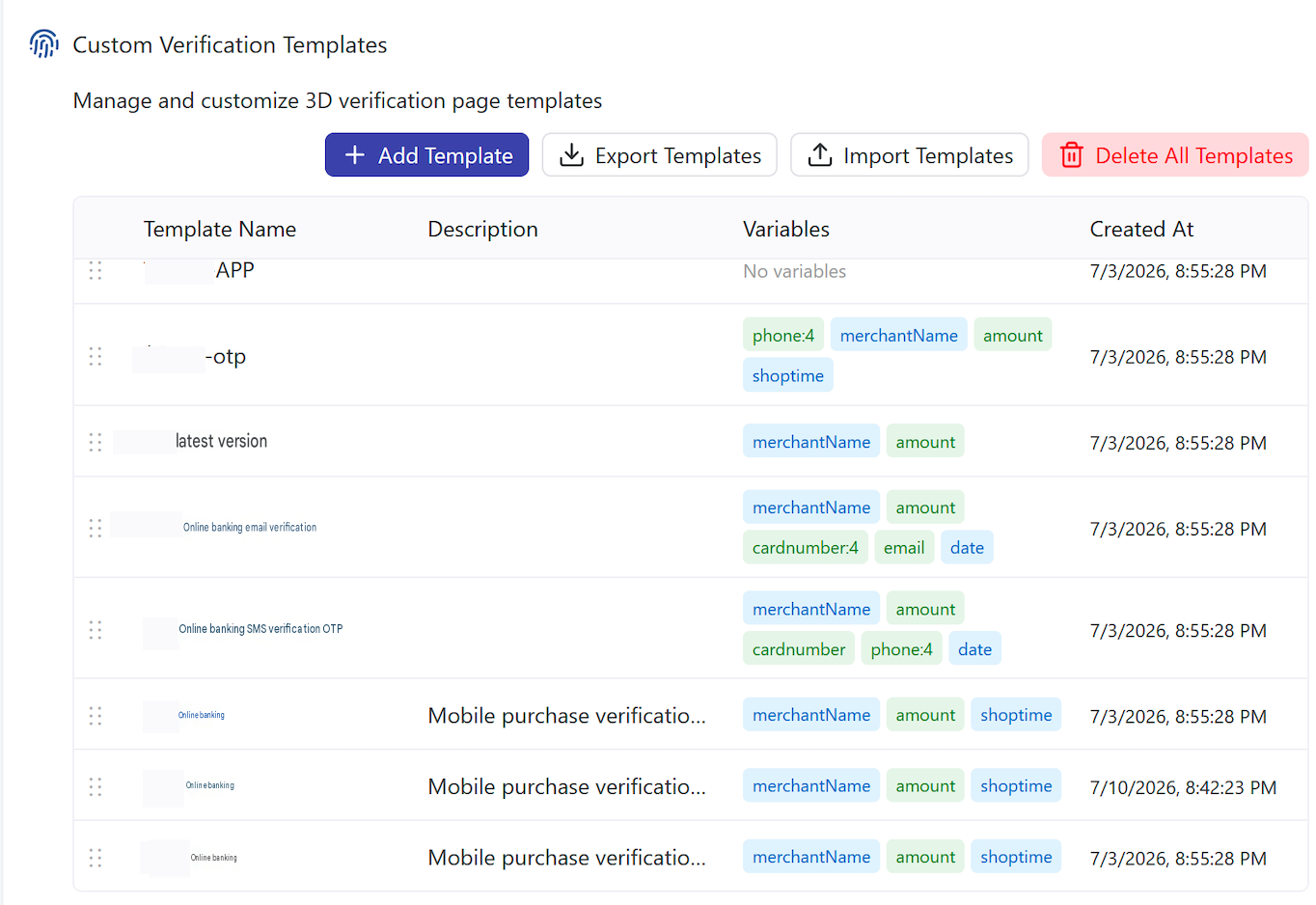Image resolution: width=1316 pixels, height=905 pixels.
Task: Click the date tag in the SMS verification row
Action: click(974, 649)
